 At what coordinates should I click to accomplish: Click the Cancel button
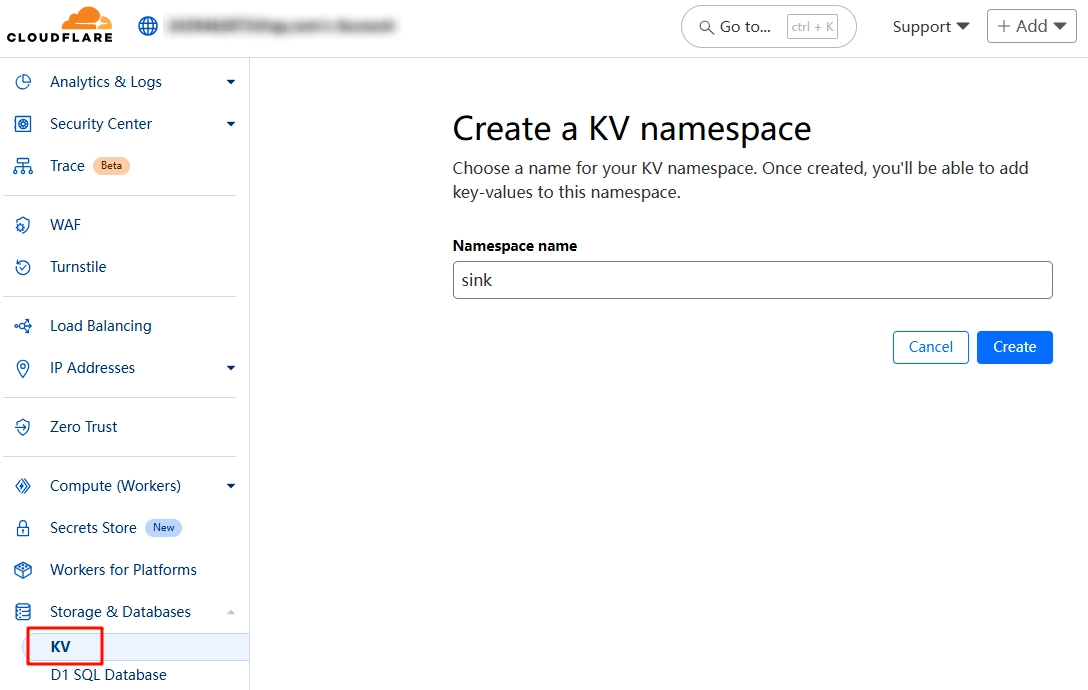[x=930, y=347]
